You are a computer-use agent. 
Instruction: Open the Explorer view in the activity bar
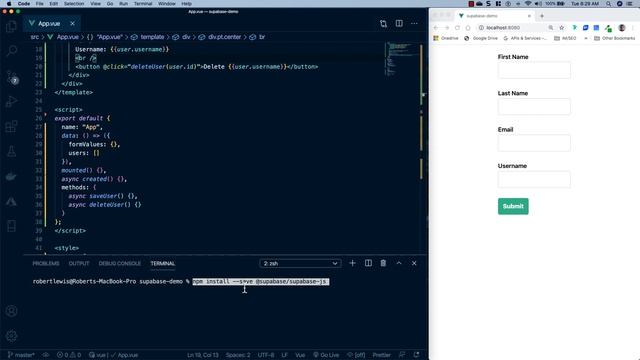point(11,27)
